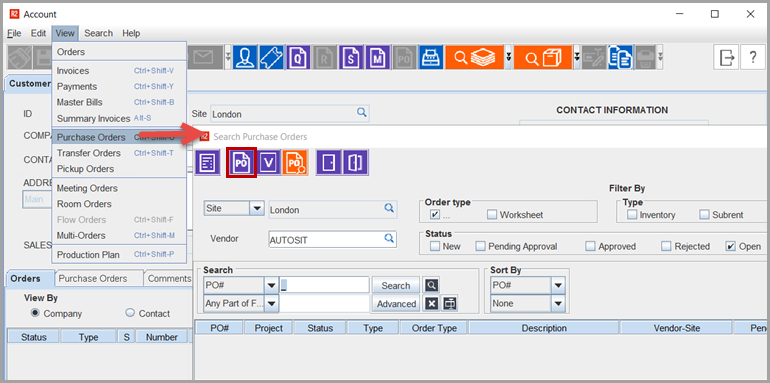Expand the Site dropdown in filter
Image resolution: width=770 pixels, height=383 pixels.
257,209
